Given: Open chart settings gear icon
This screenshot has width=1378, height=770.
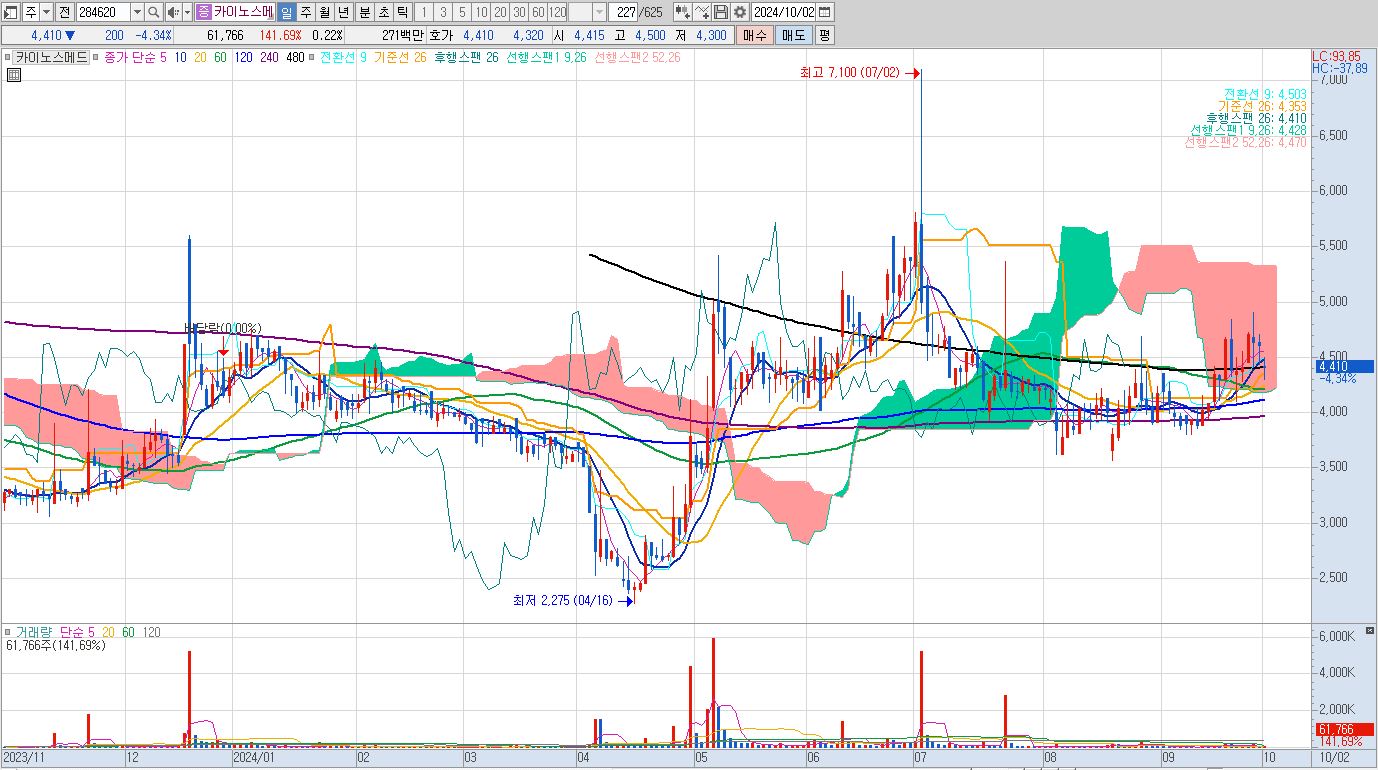Looking at the screenshot, I should click(739, 12).
